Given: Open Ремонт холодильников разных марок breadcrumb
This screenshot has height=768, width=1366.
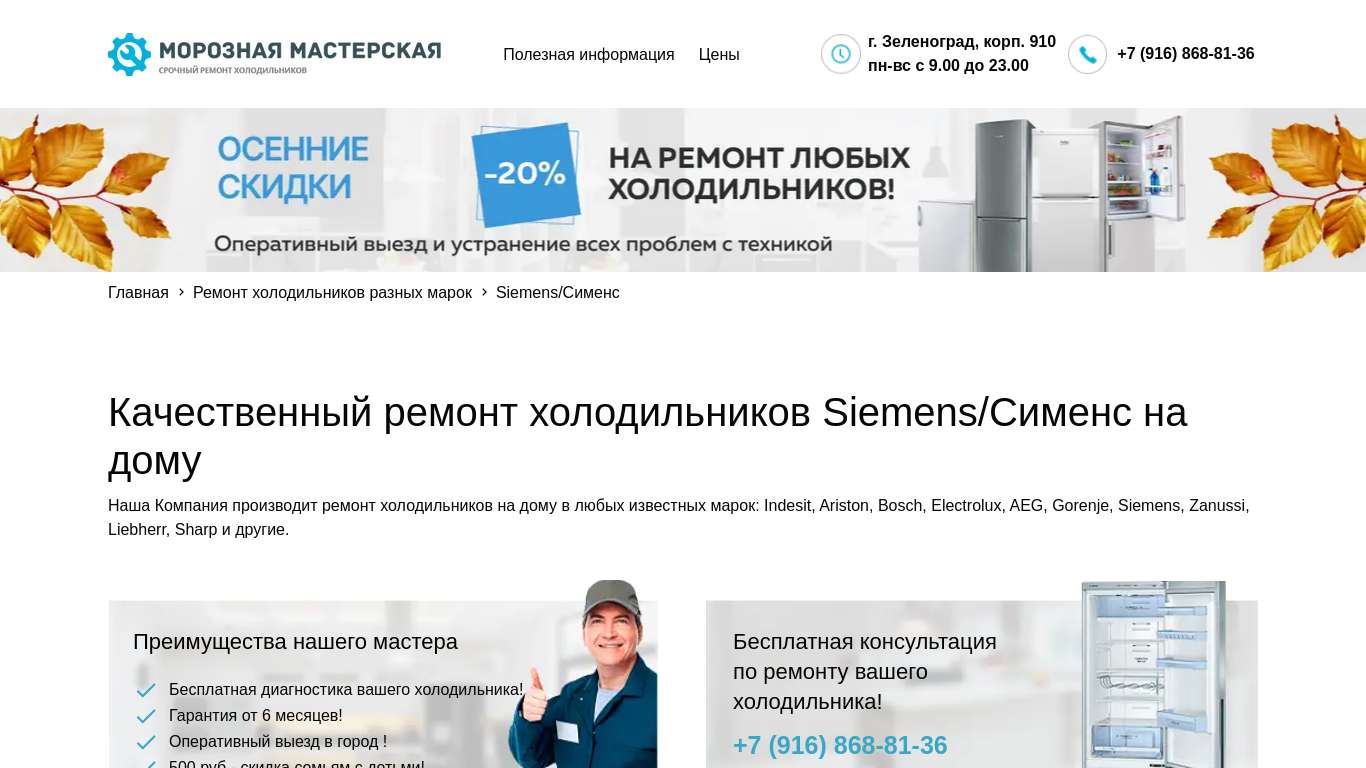Looking at the screenshot, I should click(x=332, y=292).
